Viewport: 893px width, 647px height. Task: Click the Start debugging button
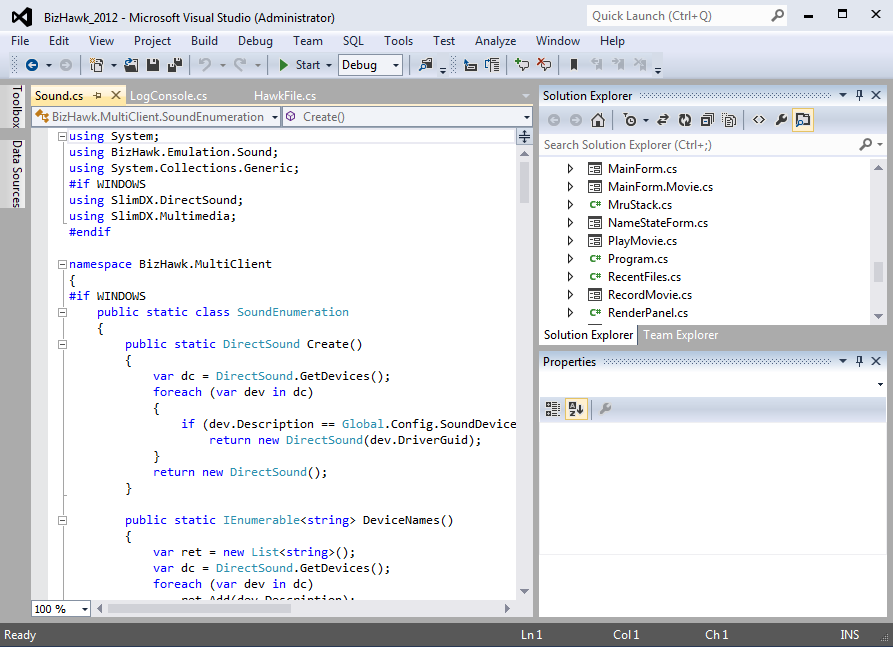coord(300,65)
